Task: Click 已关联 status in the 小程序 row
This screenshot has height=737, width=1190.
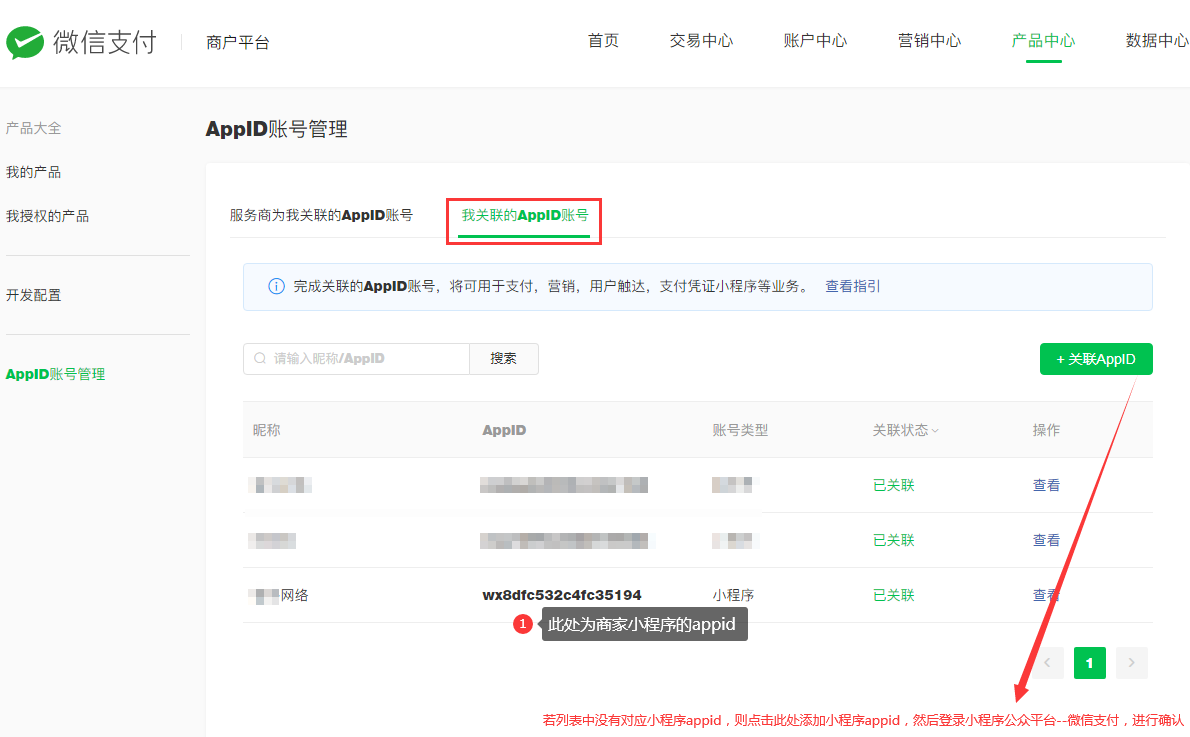Action: [893, 595]
